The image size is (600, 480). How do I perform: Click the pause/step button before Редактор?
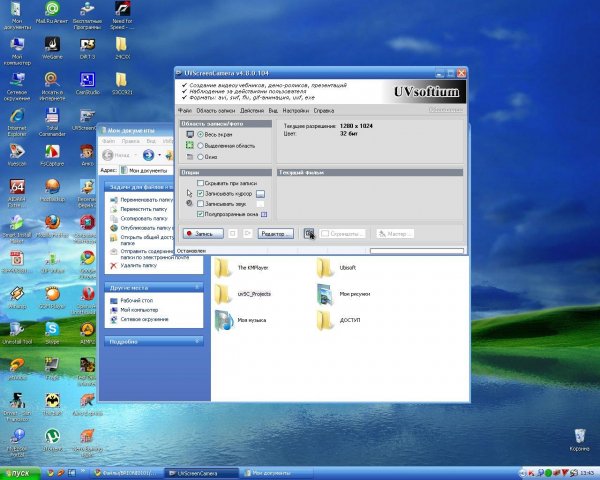(x=248, y=233)
